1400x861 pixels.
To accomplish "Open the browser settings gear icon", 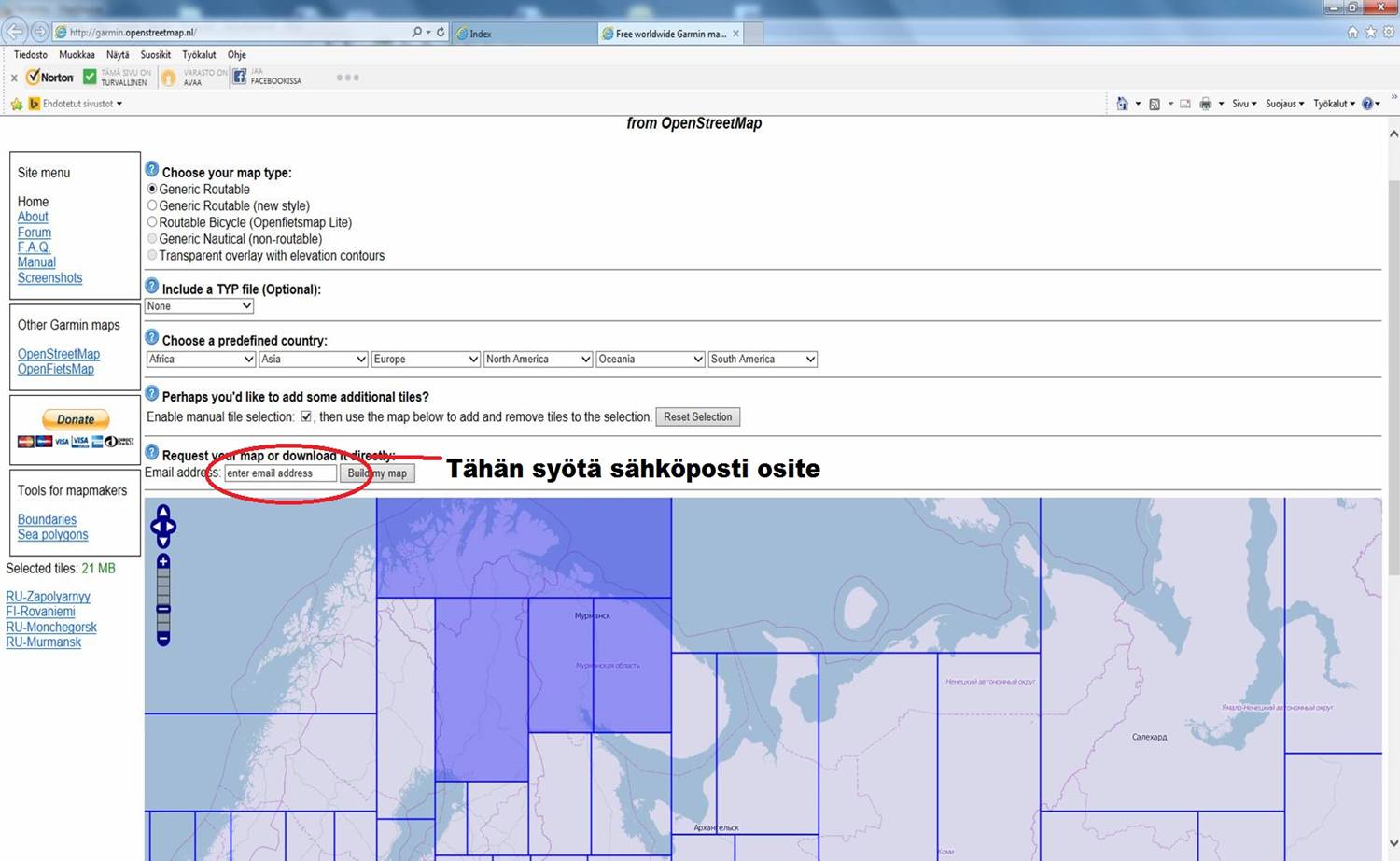I will pos(1388,32).
